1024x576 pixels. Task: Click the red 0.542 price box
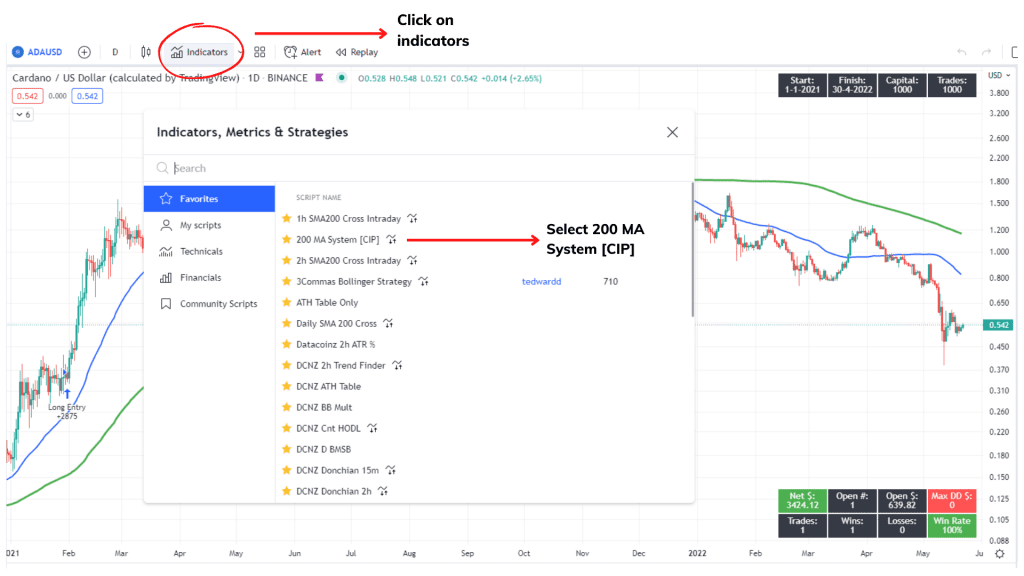(27, 96)
